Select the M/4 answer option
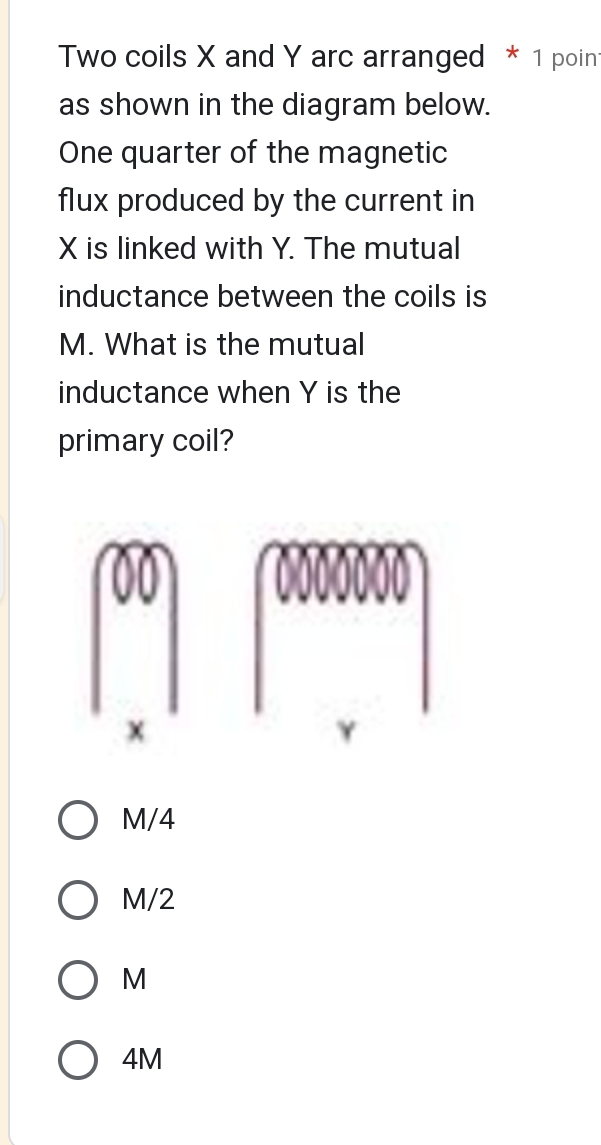Screen dimensions: 601x1145 coord(77,819)
